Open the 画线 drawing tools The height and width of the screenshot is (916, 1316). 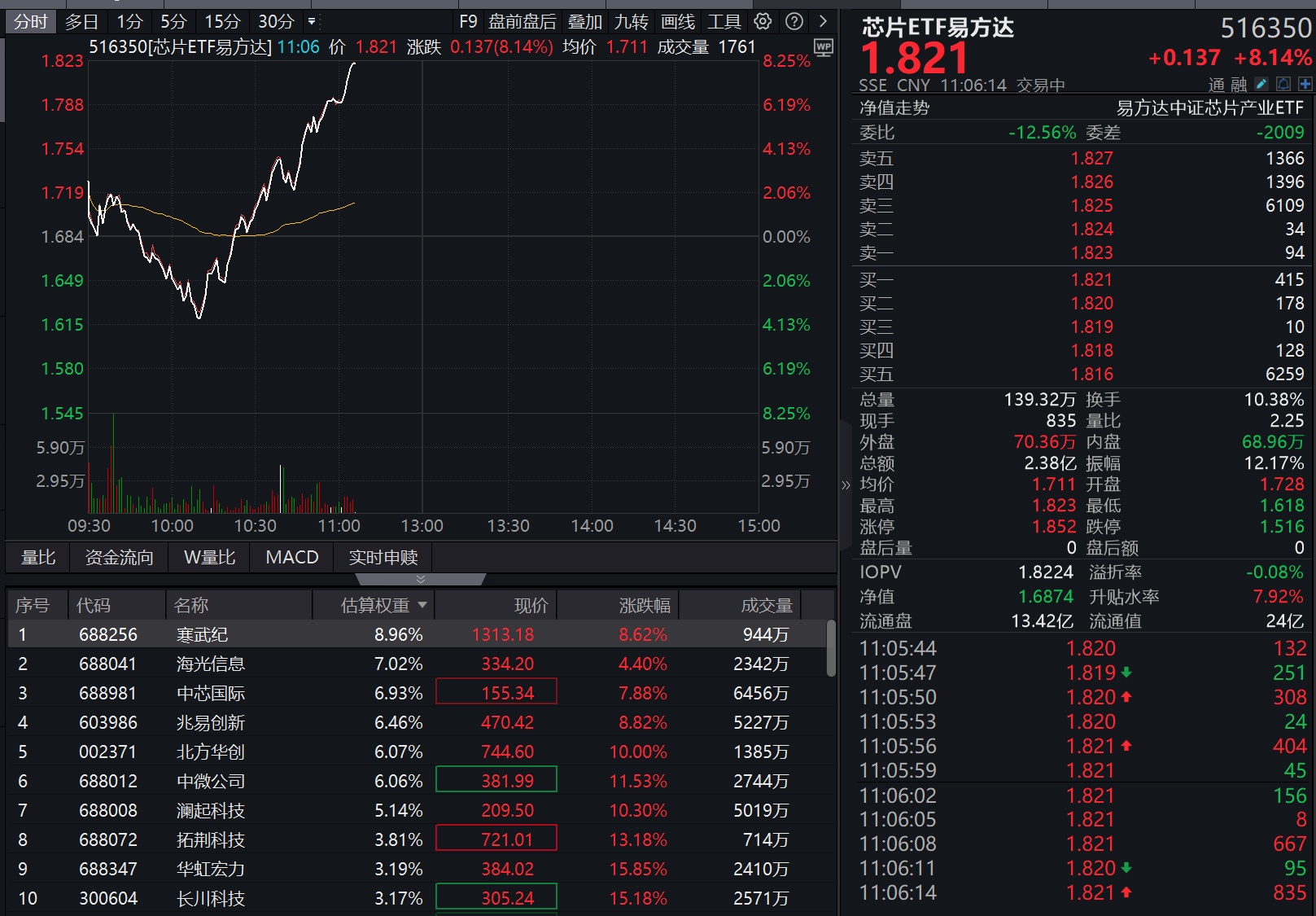678,22
